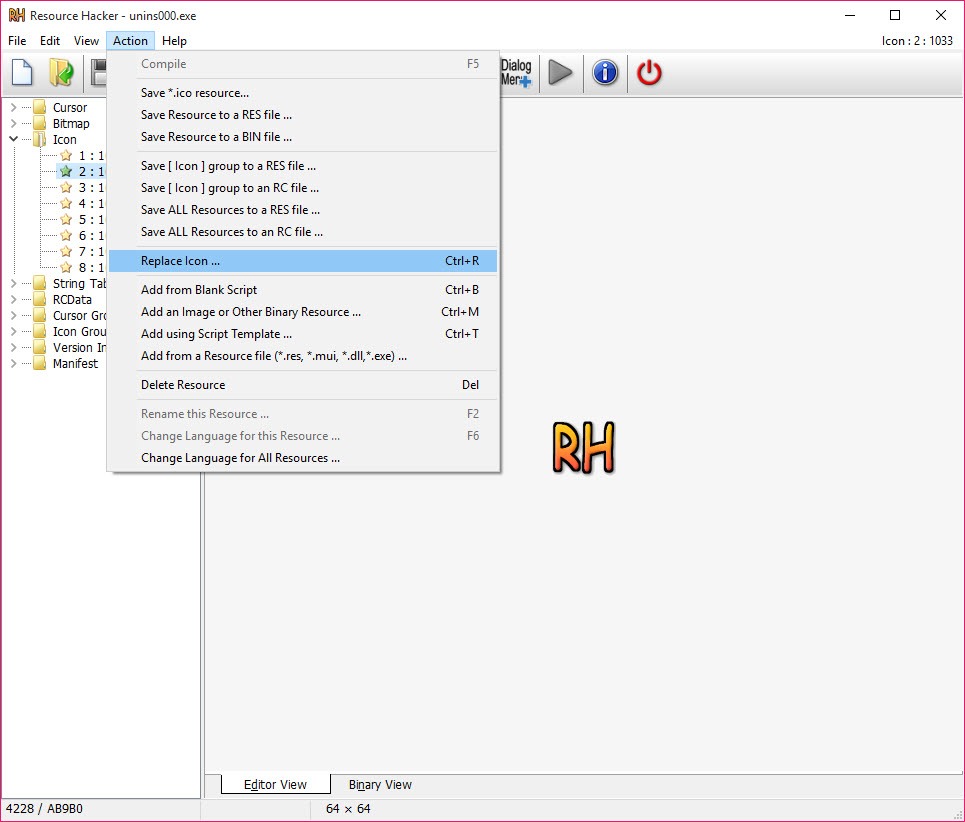Click the green-gray Compile play icon
965x822 pixels.
pyautogui.click(x=560, y=73)
